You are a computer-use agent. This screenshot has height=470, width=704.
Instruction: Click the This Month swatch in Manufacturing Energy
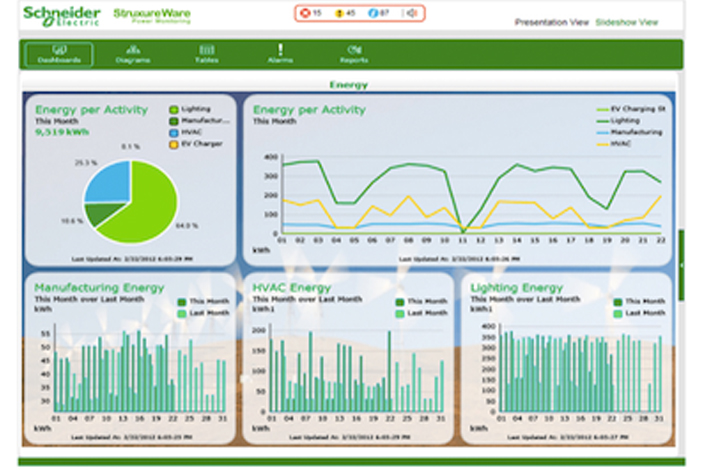pos(182,301)
